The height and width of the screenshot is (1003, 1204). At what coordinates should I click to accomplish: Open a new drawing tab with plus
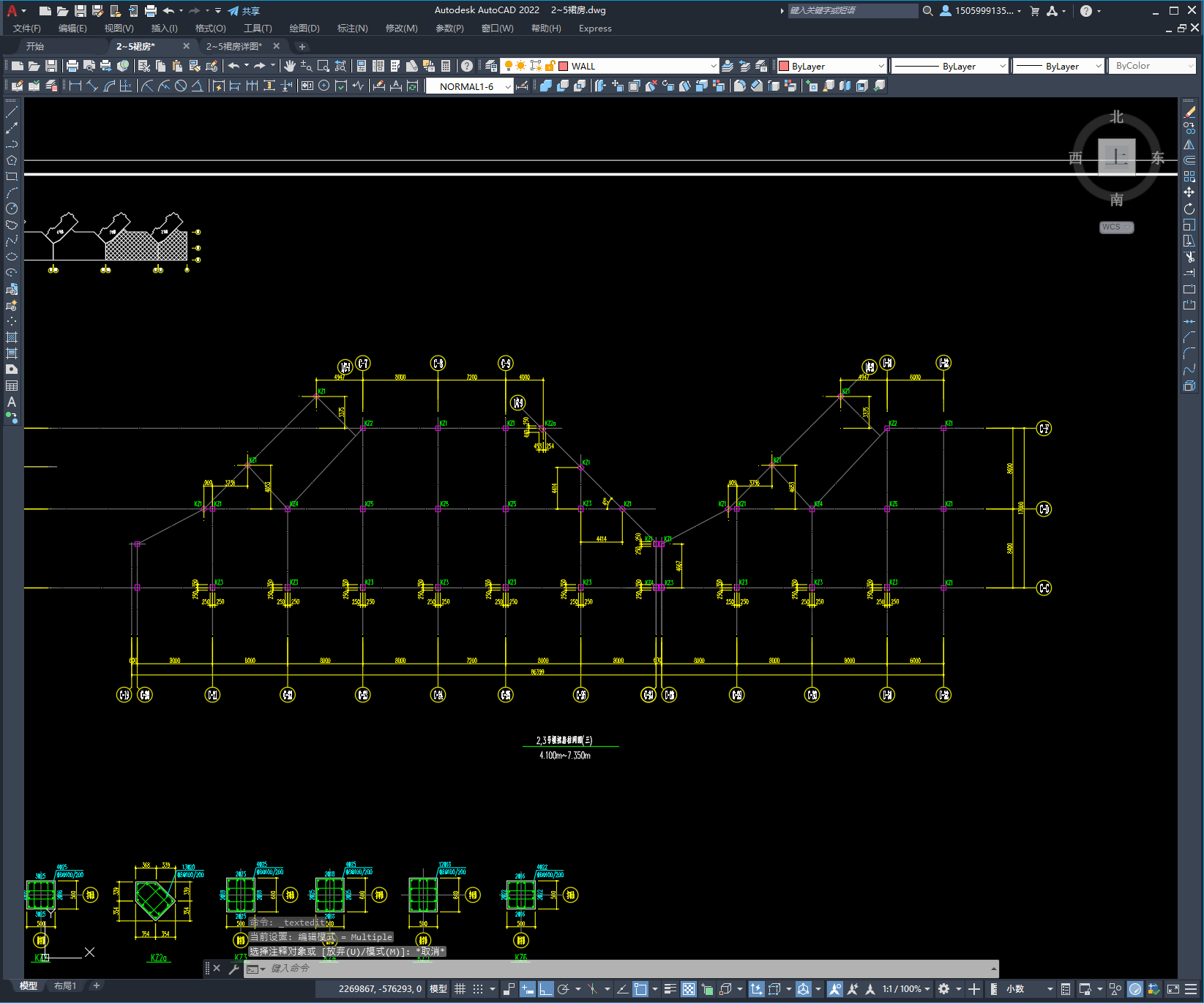[x=302, y=47]
